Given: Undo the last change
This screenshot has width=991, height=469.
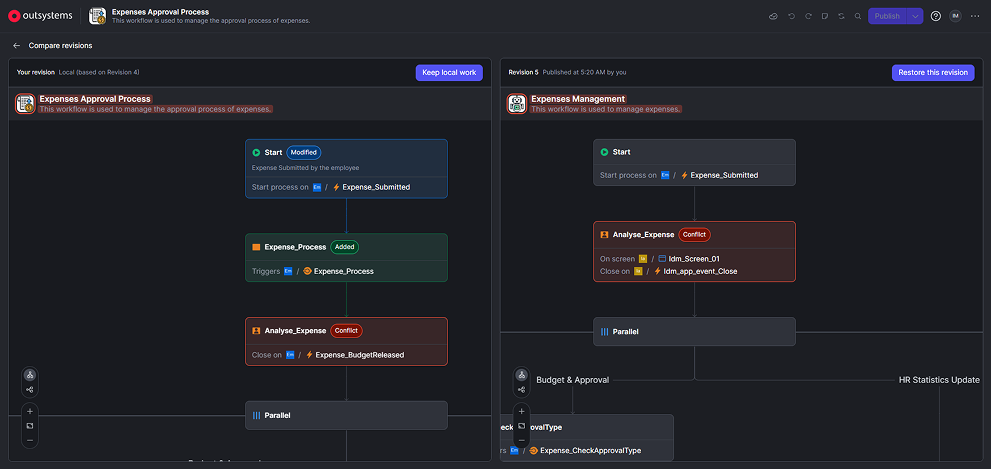Looking at the screenshot, I should (x=791, y=16).
